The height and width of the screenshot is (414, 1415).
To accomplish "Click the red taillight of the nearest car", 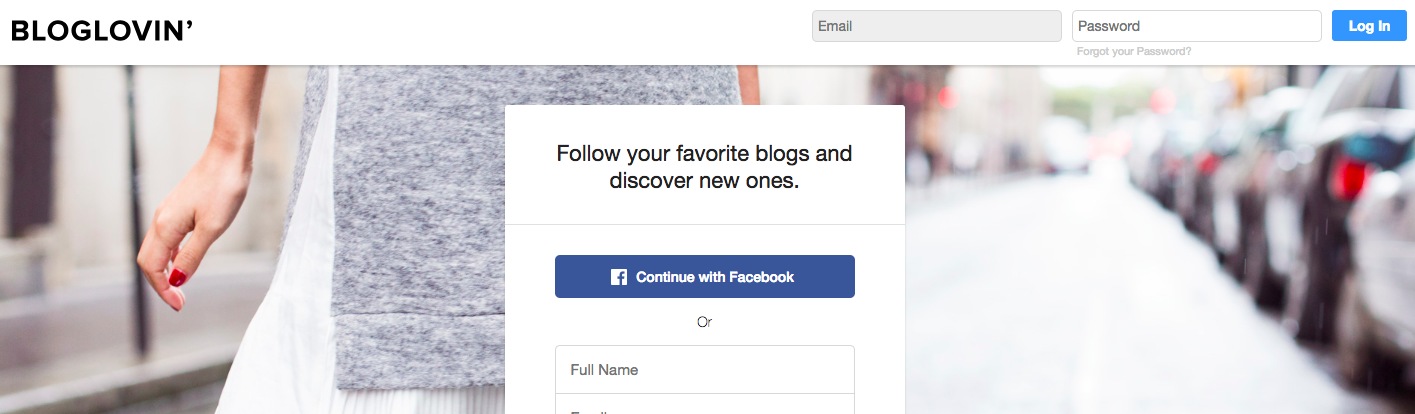I will (x=1352, y=177).
